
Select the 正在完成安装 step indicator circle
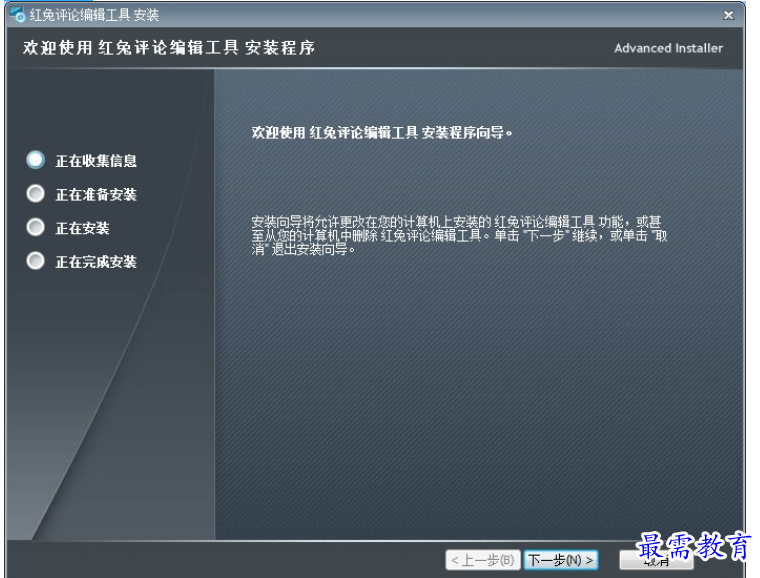tap(35, 261)
